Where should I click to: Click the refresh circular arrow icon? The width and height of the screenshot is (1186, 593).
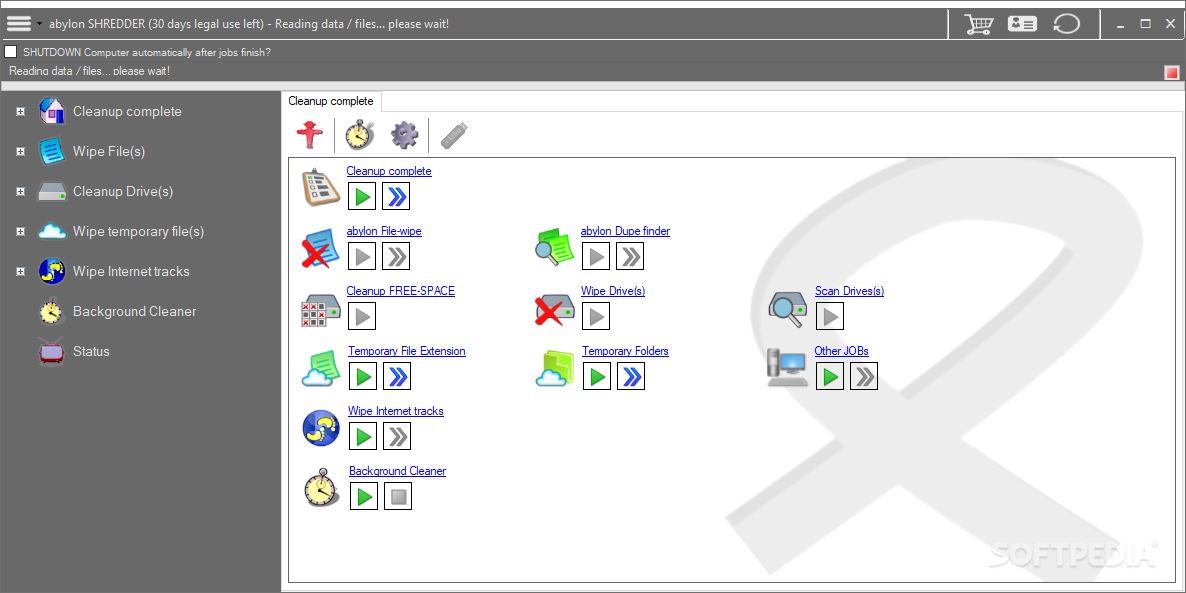pyautogui.click(x=1066, y=23)
